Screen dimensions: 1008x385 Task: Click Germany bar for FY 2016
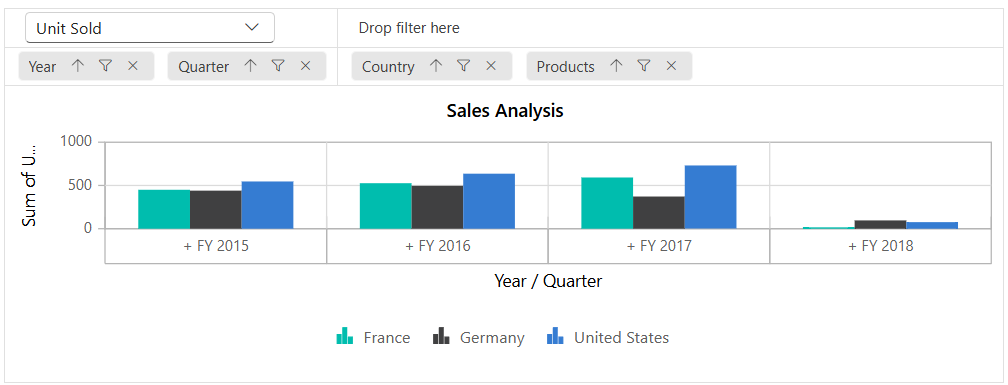[x=437, y=207]
